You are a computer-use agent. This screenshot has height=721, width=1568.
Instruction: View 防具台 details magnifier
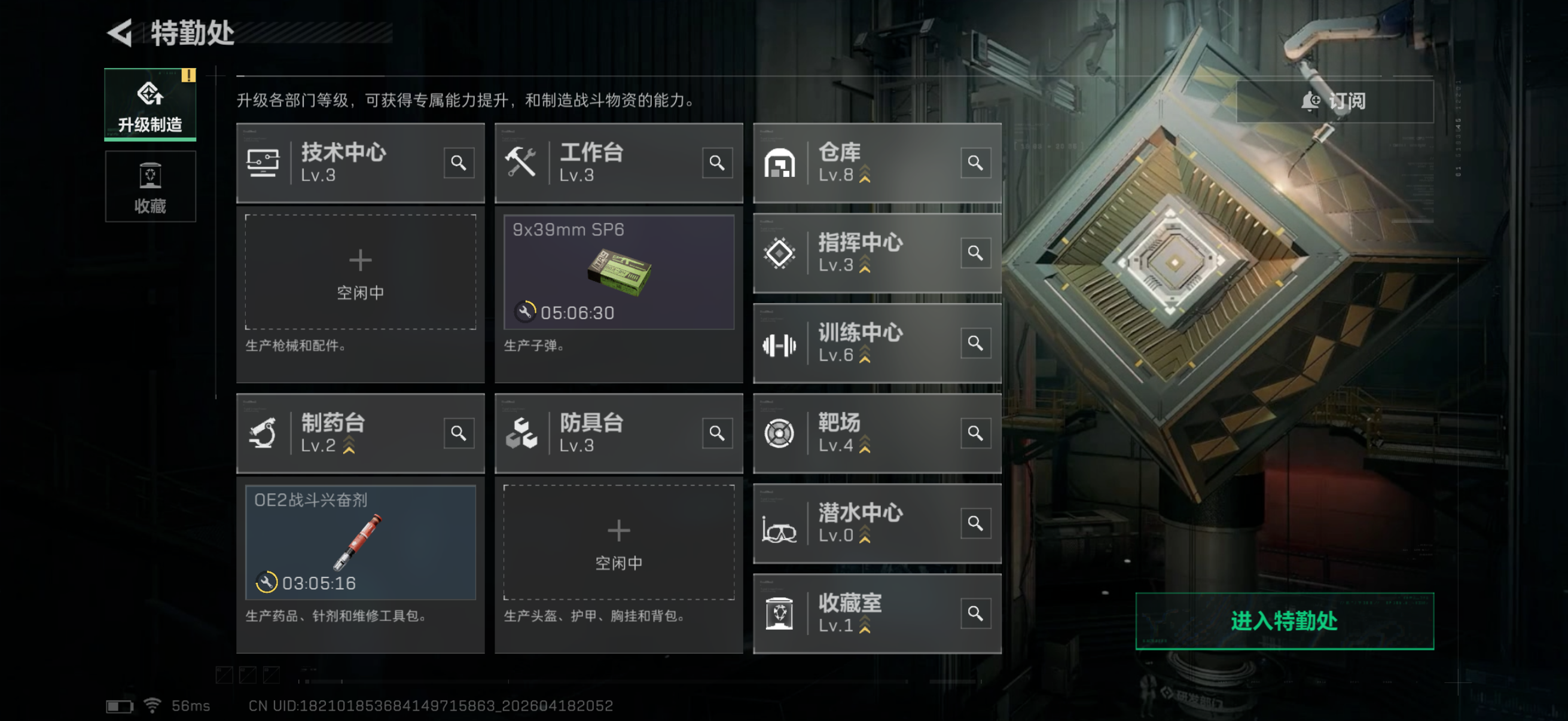[716, 433]
